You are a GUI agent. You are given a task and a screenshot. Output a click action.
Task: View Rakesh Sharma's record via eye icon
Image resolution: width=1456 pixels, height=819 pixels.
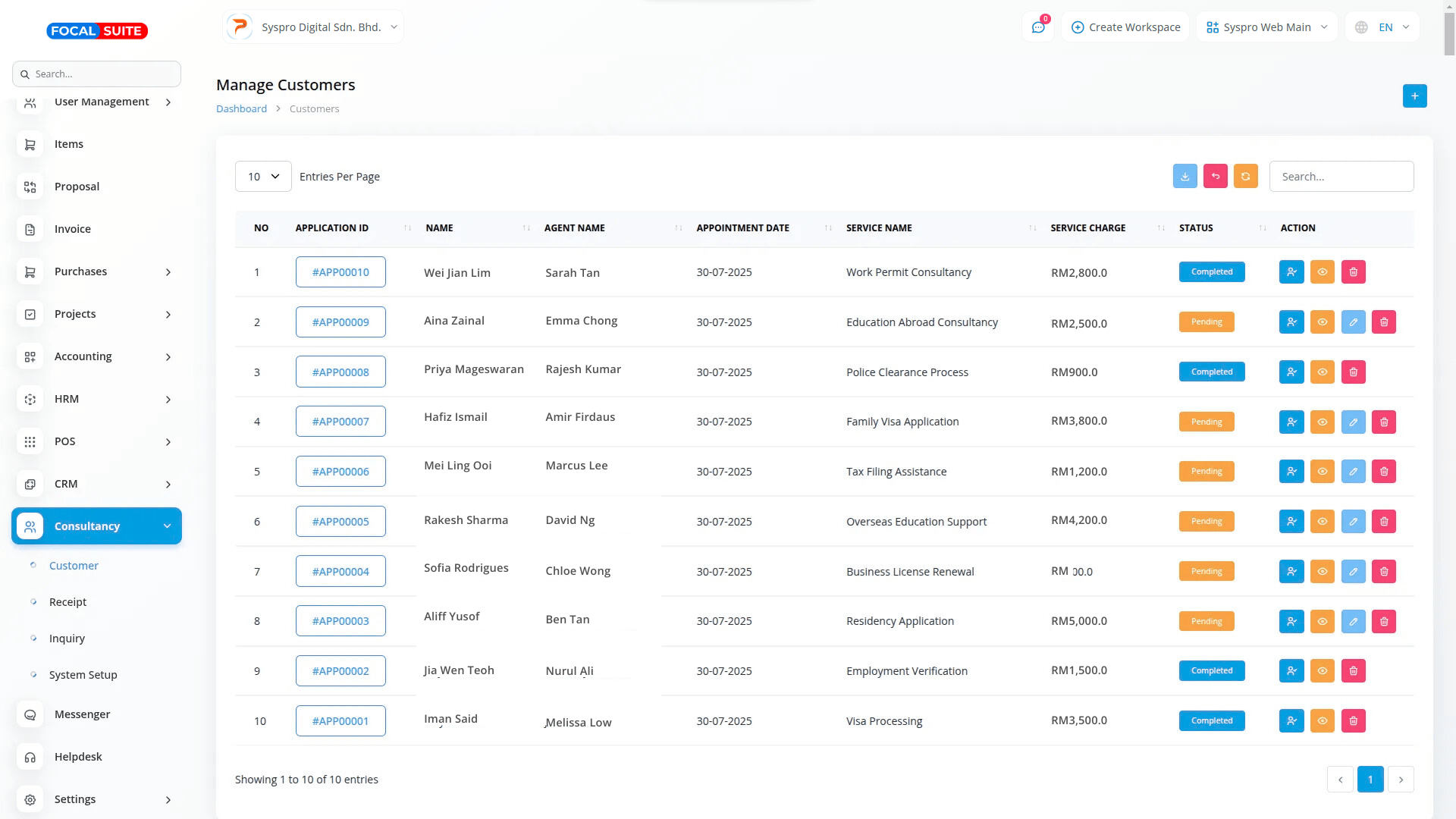tap(1322, 522)
